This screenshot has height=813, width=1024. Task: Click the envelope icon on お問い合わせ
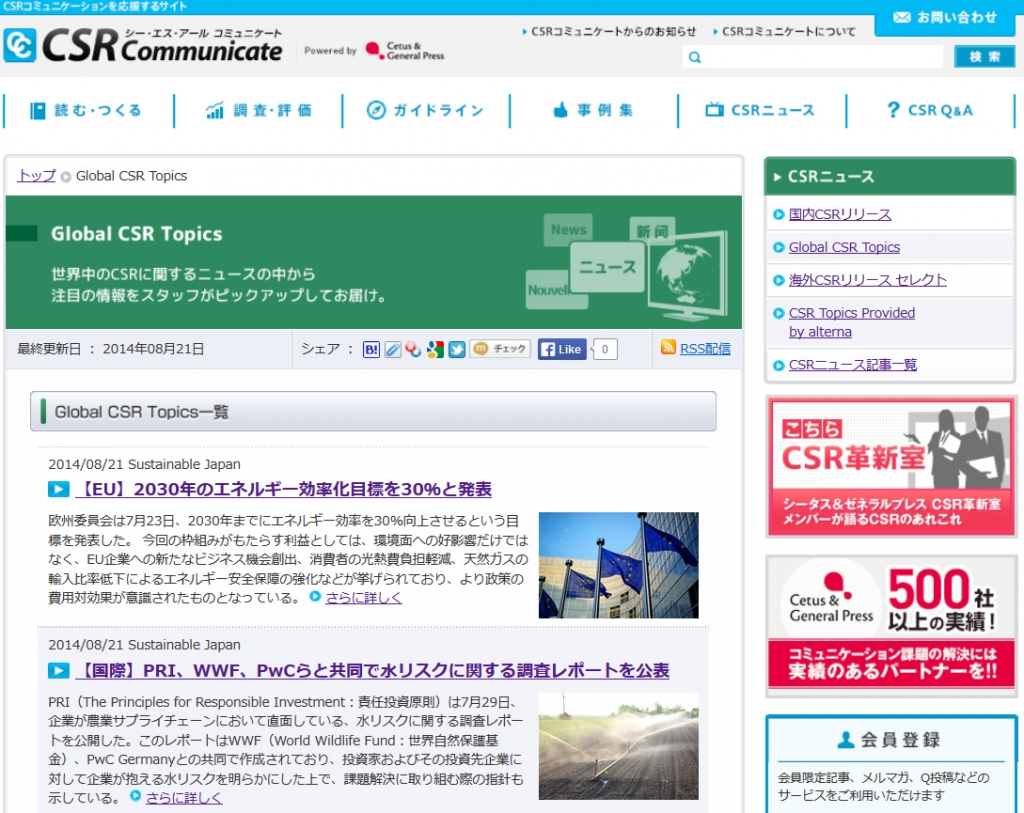click(x=903, y=18)
